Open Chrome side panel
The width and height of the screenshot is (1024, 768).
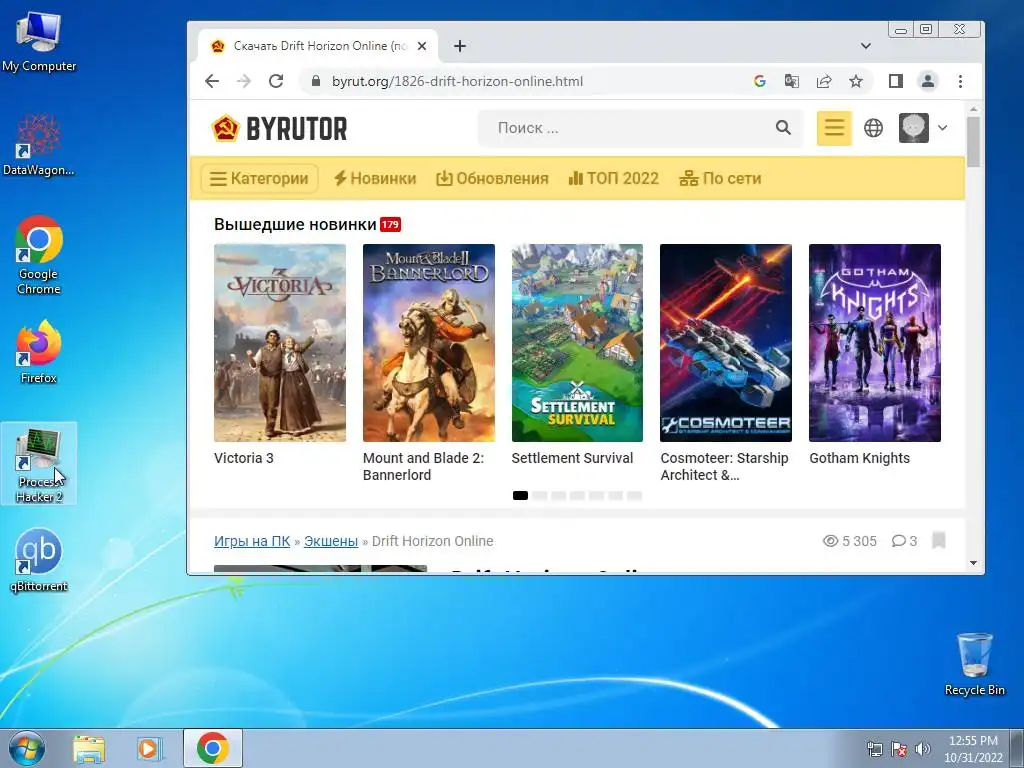[896, 81]
